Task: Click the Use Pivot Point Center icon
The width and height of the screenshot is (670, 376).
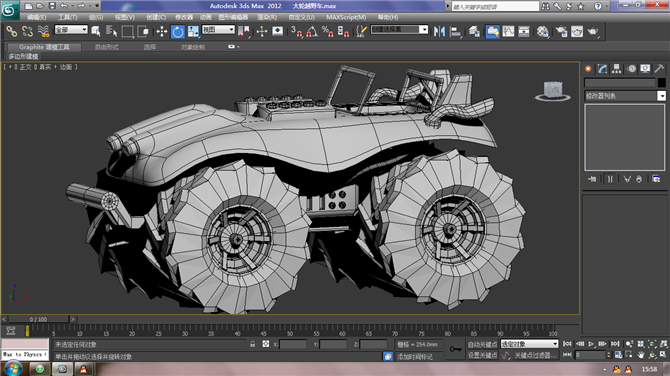Action: tap(244, 31)
